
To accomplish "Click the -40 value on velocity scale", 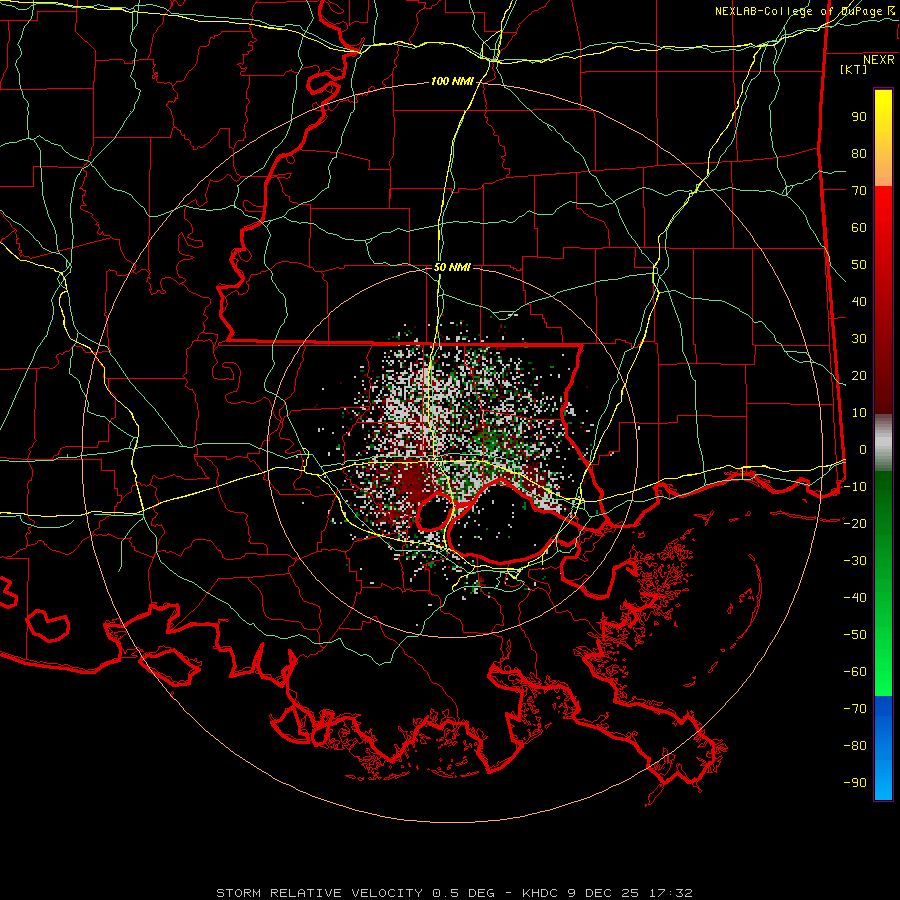I will (x=855, y=598).
